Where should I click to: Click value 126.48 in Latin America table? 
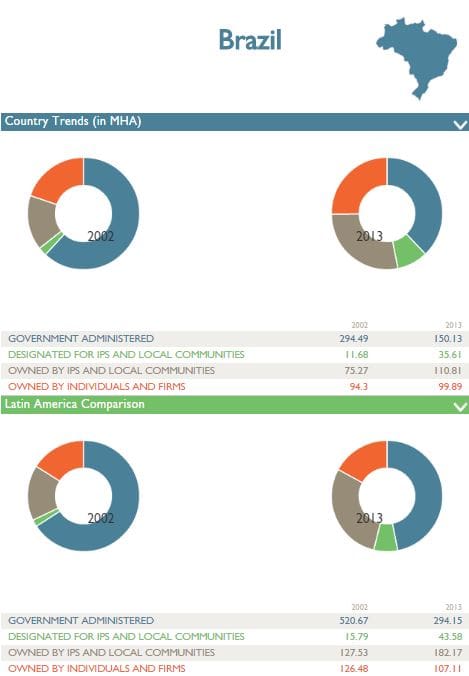[x=354, y=669]
